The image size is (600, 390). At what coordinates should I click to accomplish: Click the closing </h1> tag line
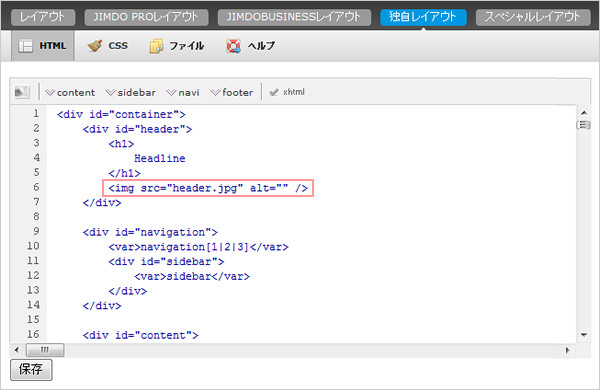pos(124,173)
